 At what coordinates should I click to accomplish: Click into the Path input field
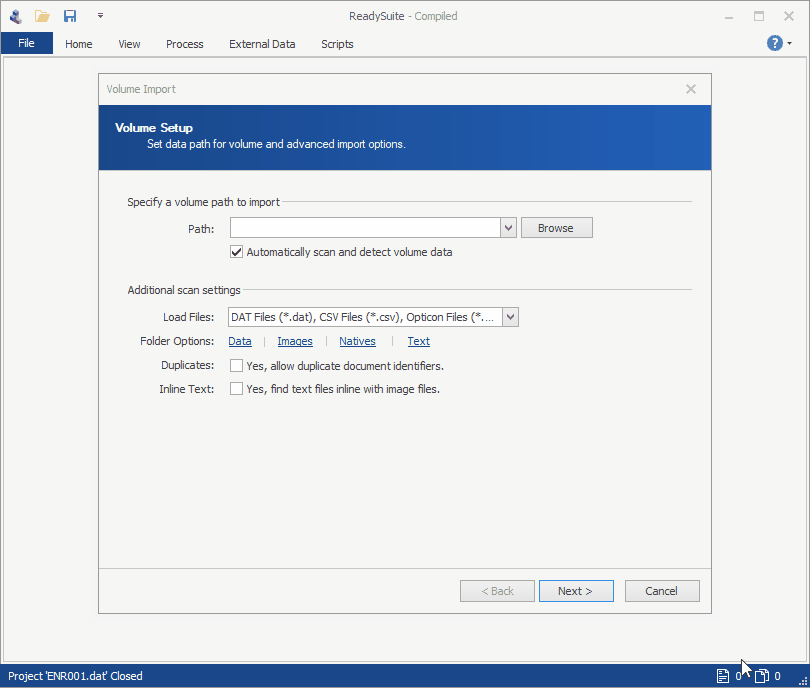365,228
